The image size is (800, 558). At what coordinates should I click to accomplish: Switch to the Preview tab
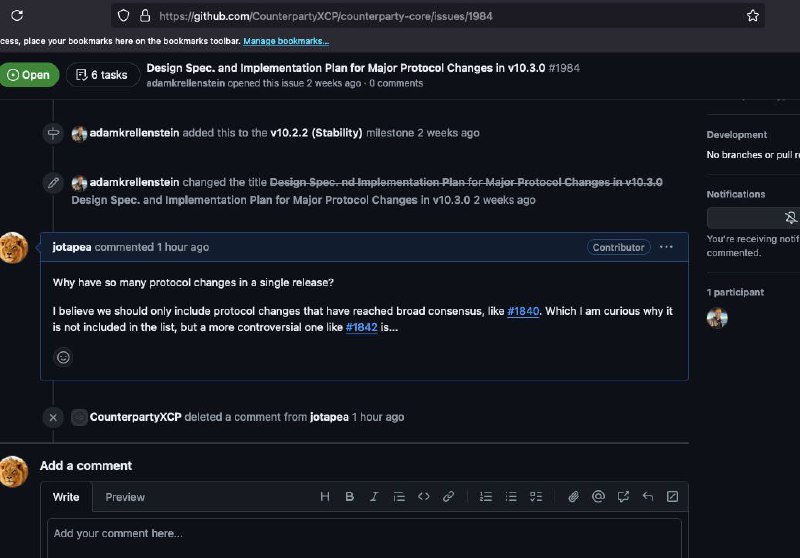pyautogui.click(x=125, y=497)
